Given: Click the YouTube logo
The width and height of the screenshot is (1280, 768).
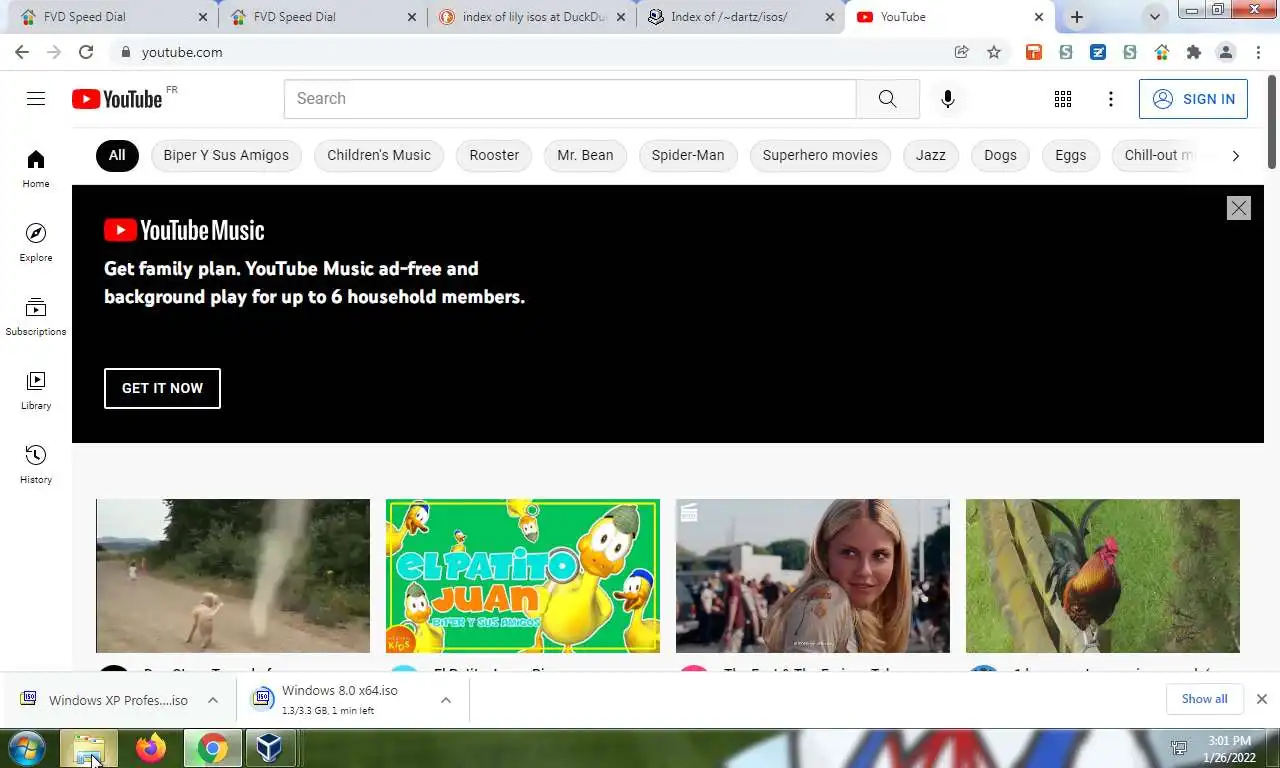Looking at the screenshot, I should [117, 99].
